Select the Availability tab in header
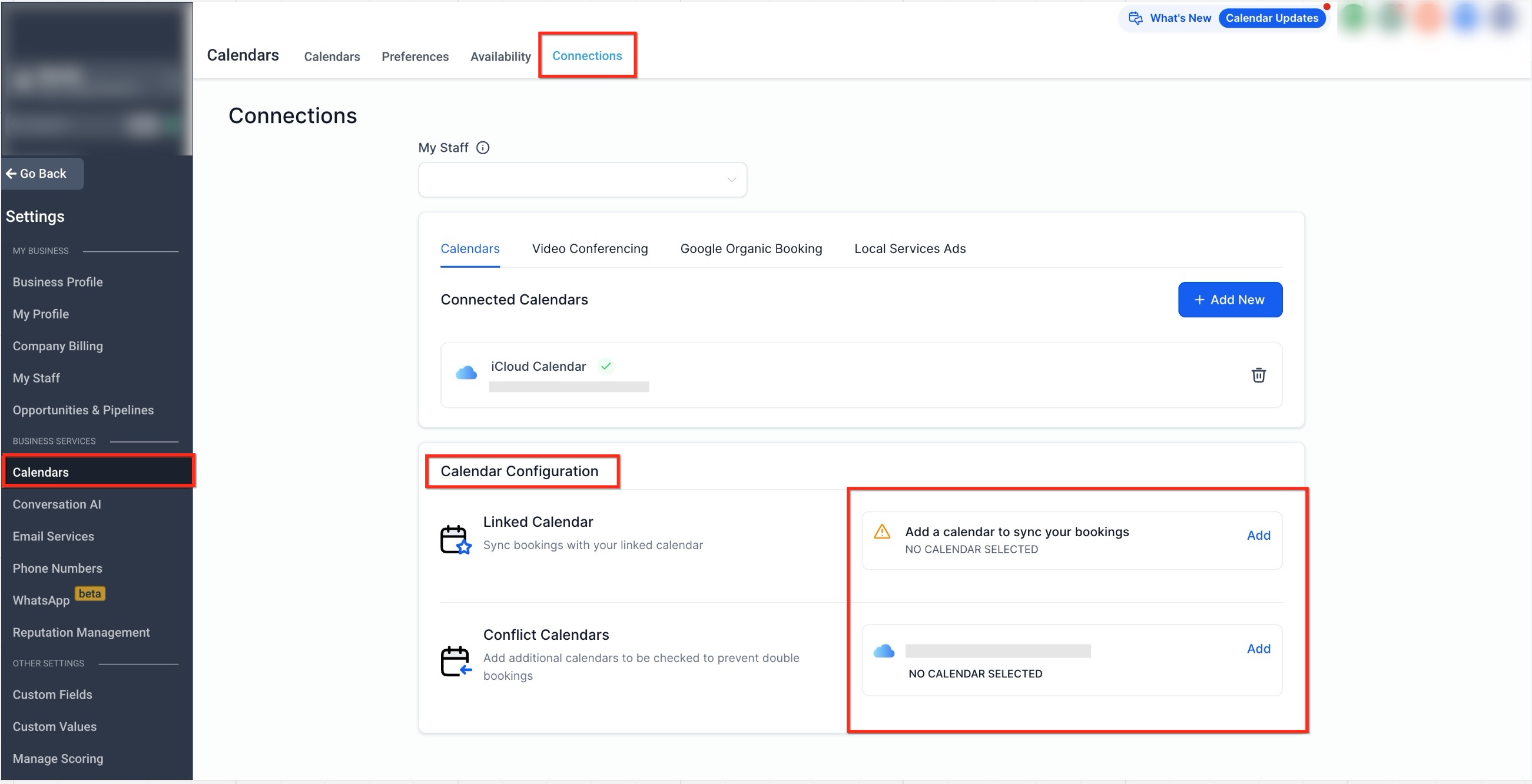The height and width of the screenshot is (784, 1532). (x=500, y=57)
